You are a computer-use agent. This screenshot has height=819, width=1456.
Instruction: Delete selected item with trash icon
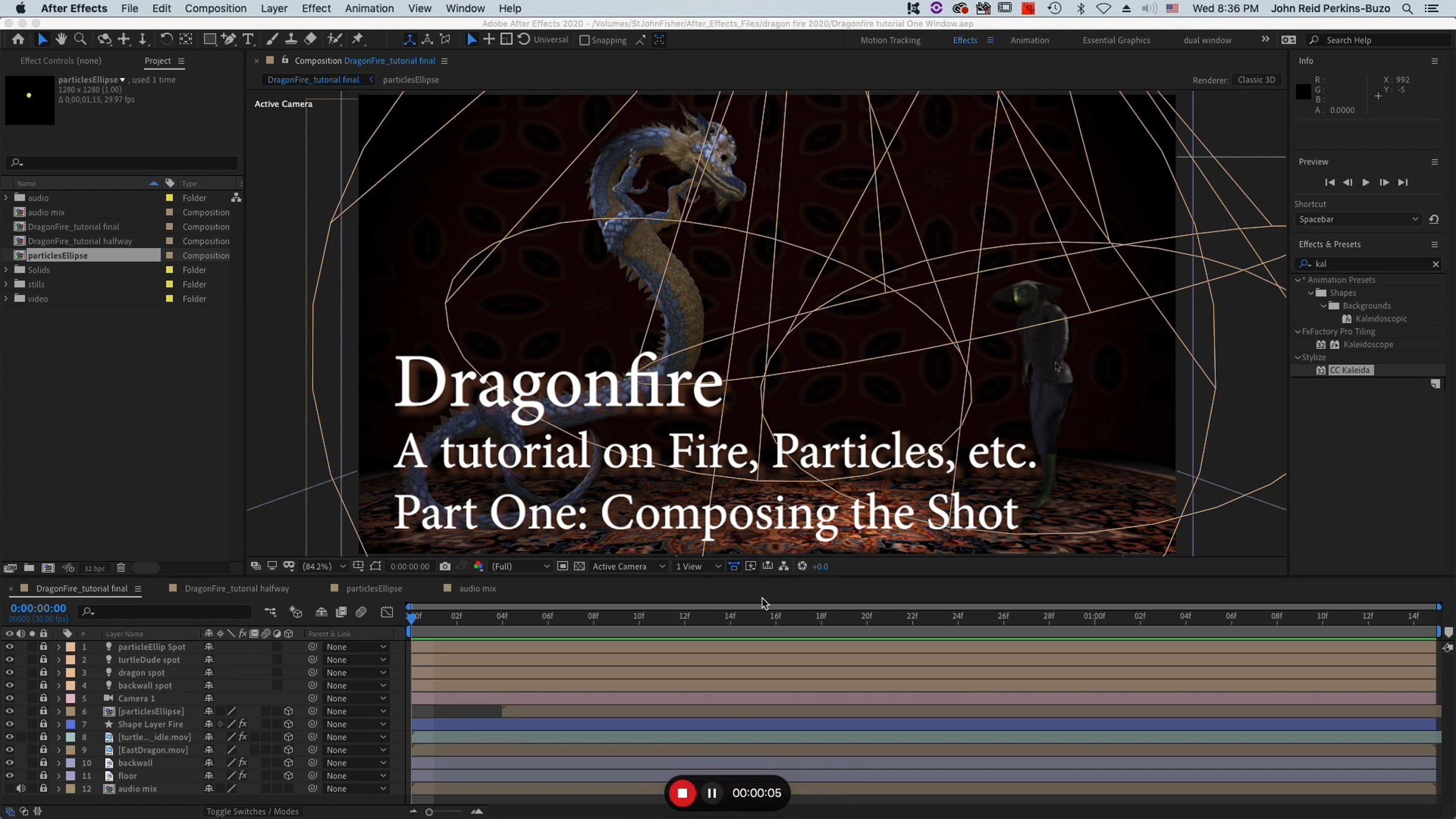pos(121,568)
